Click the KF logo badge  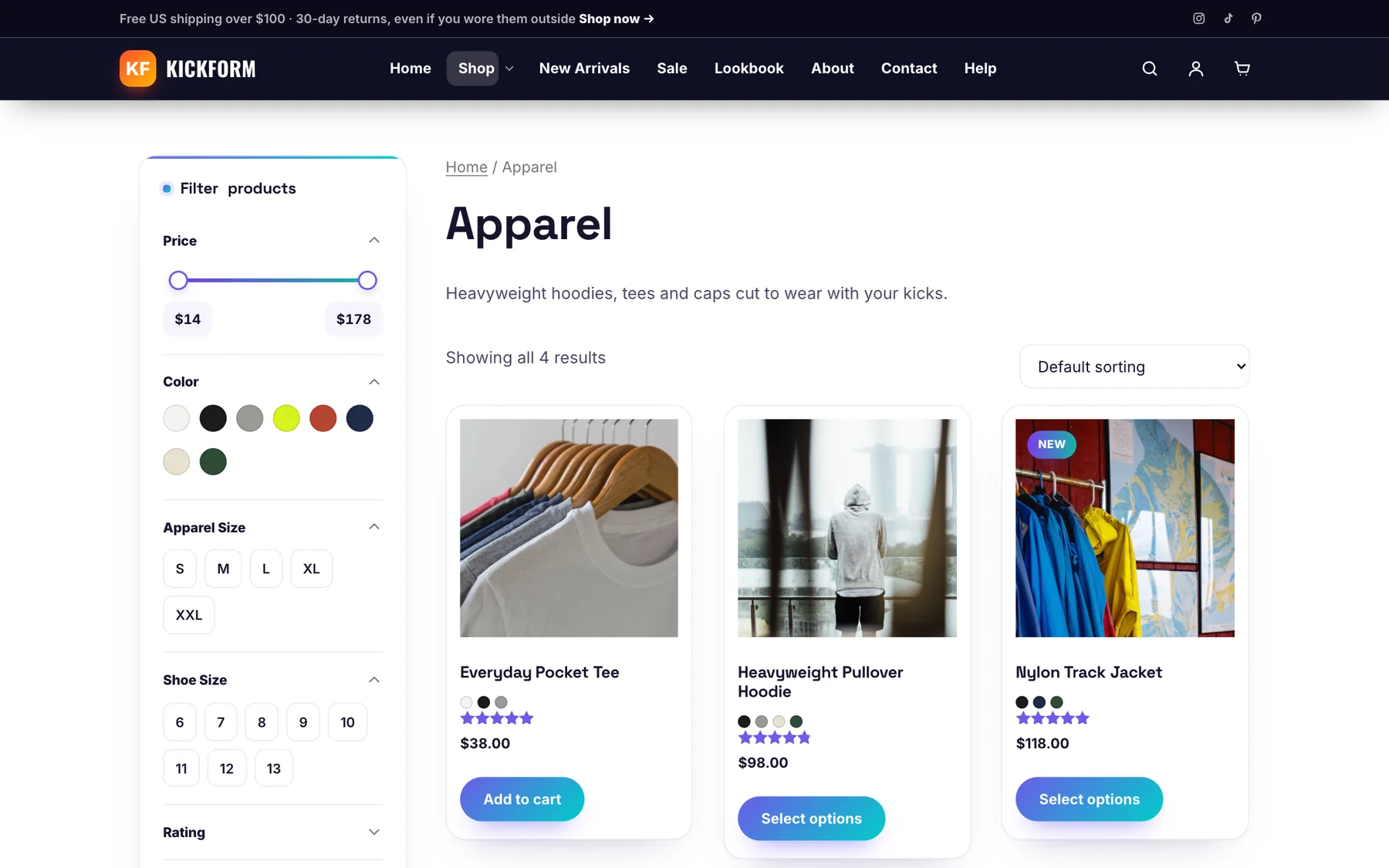138,69
